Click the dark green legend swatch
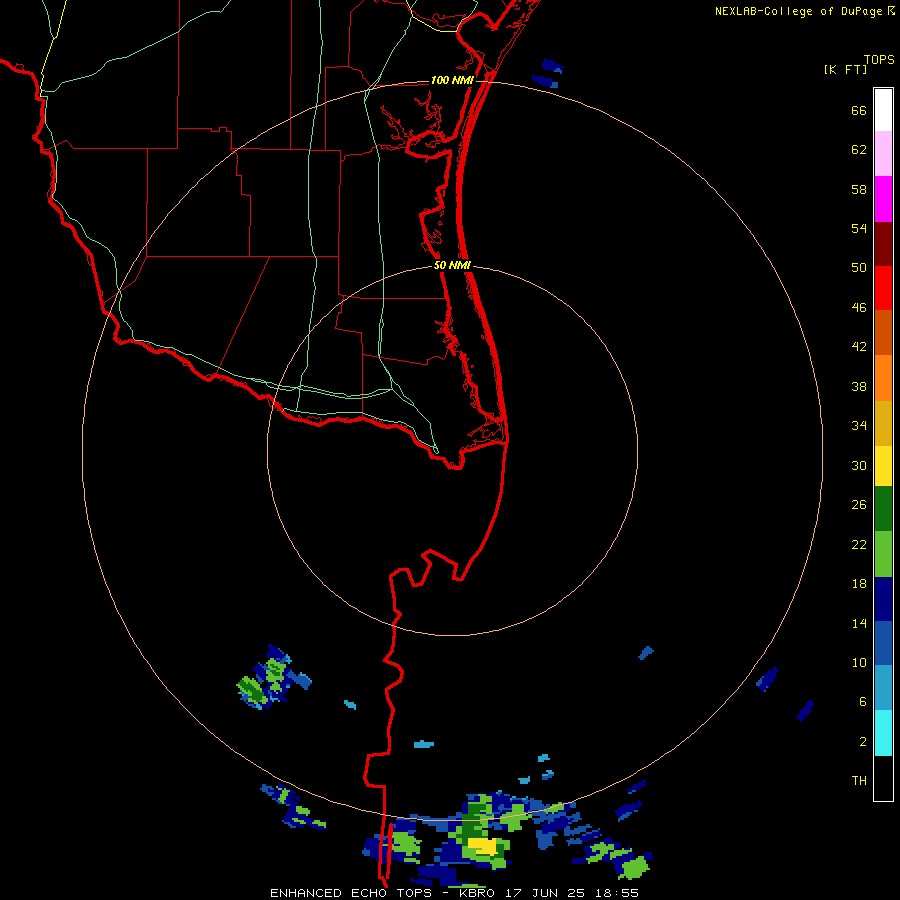This screenshot has height=900, width=900. (883, 509)
